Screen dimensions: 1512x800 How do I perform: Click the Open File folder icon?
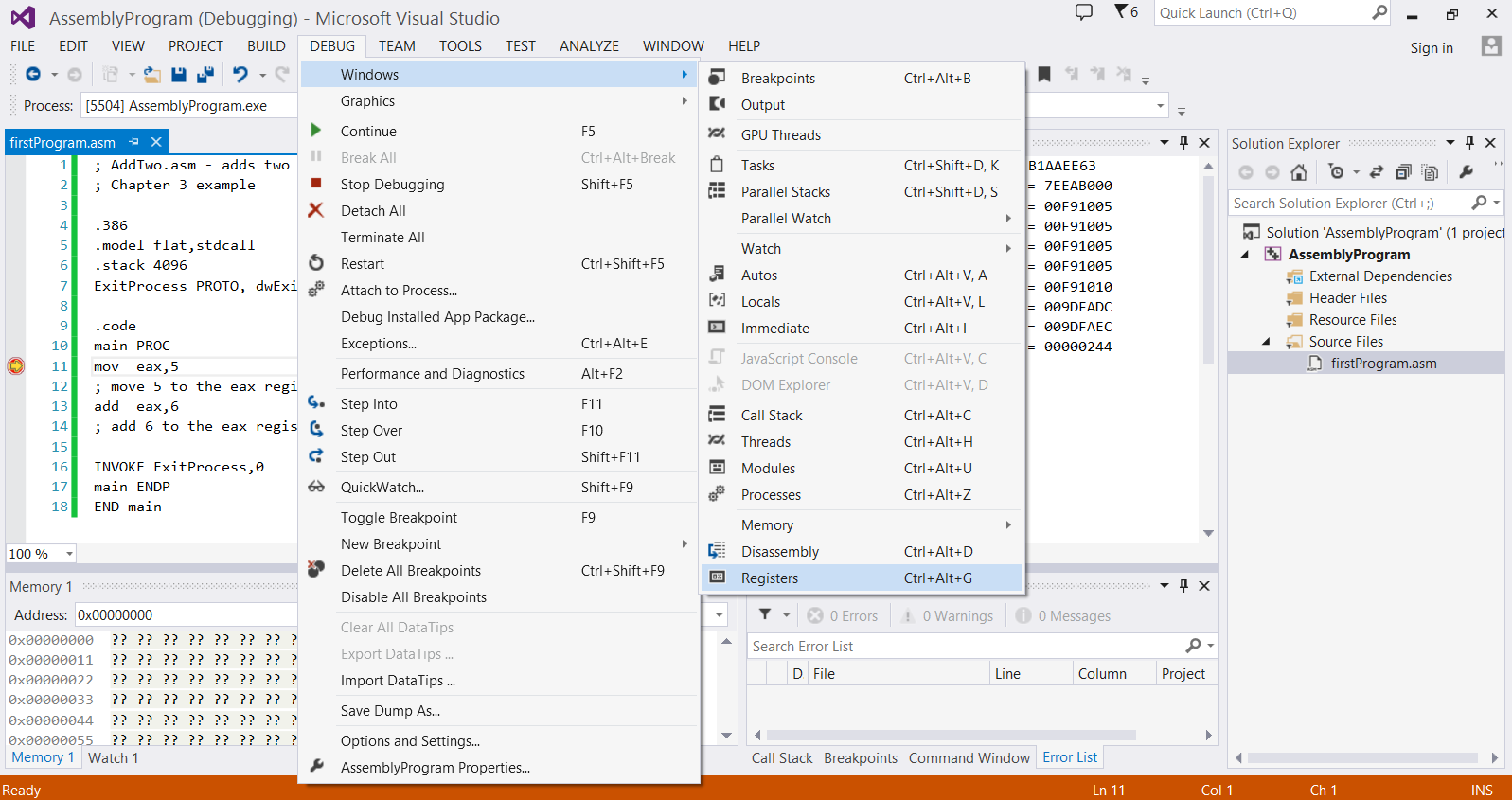151,74
